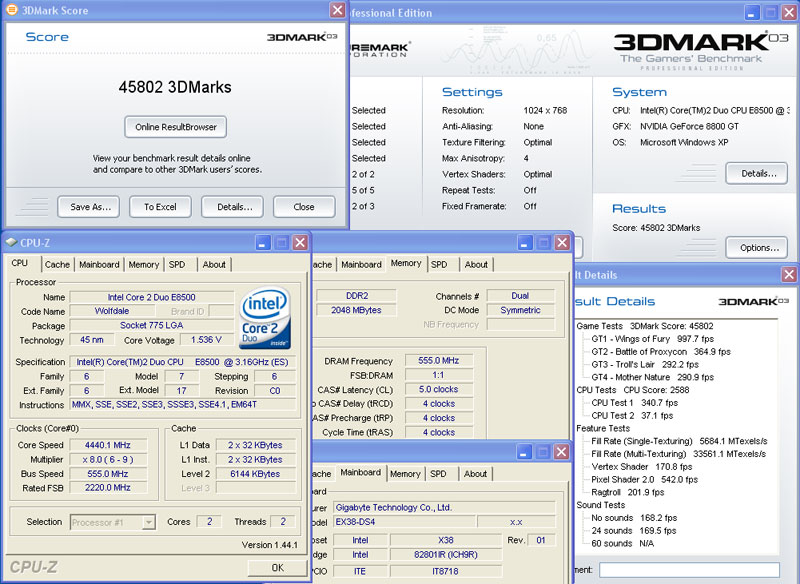The width and height of the screenshot is (800, 584).
Task: Minimize the CPU-Z Memory window
Action: (525, 242)
